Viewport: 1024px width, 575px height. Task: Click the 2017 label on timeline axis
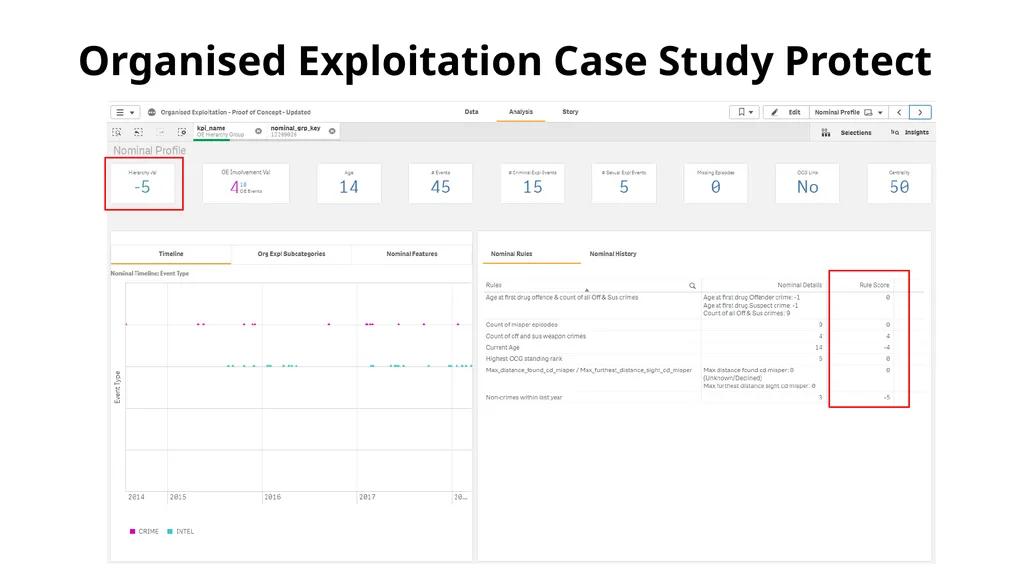click(x=367, y=497)
